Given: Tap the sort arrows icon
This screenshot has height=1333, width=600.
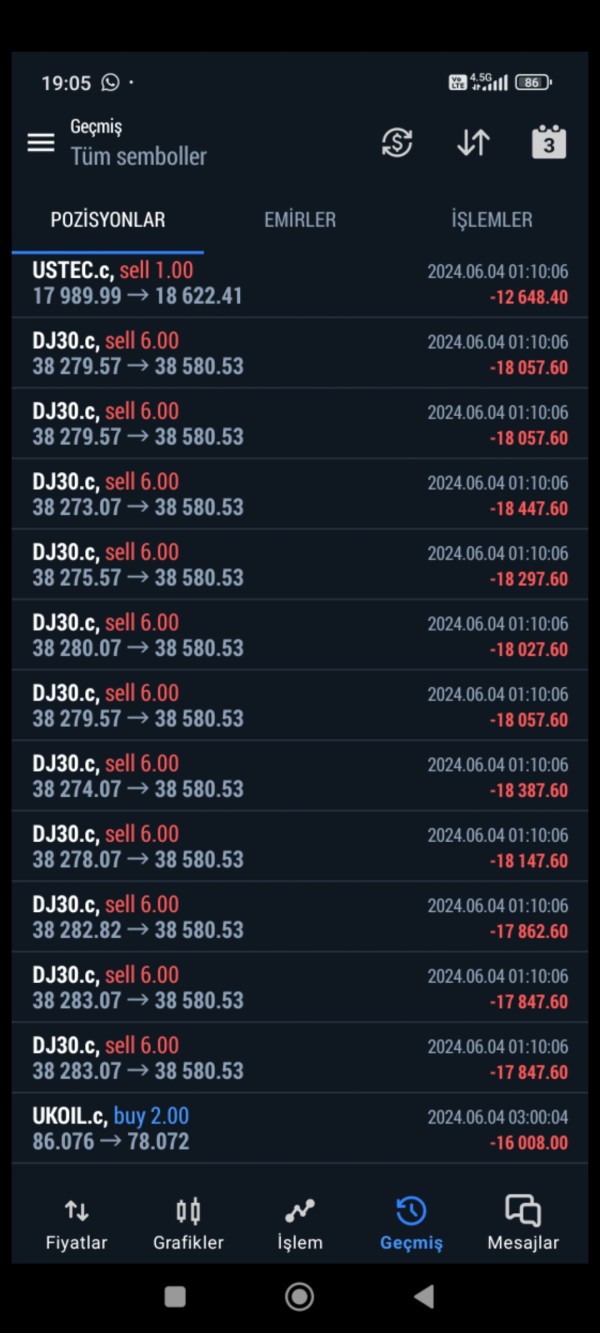Looking at the screenshot, I should [473, 143].
